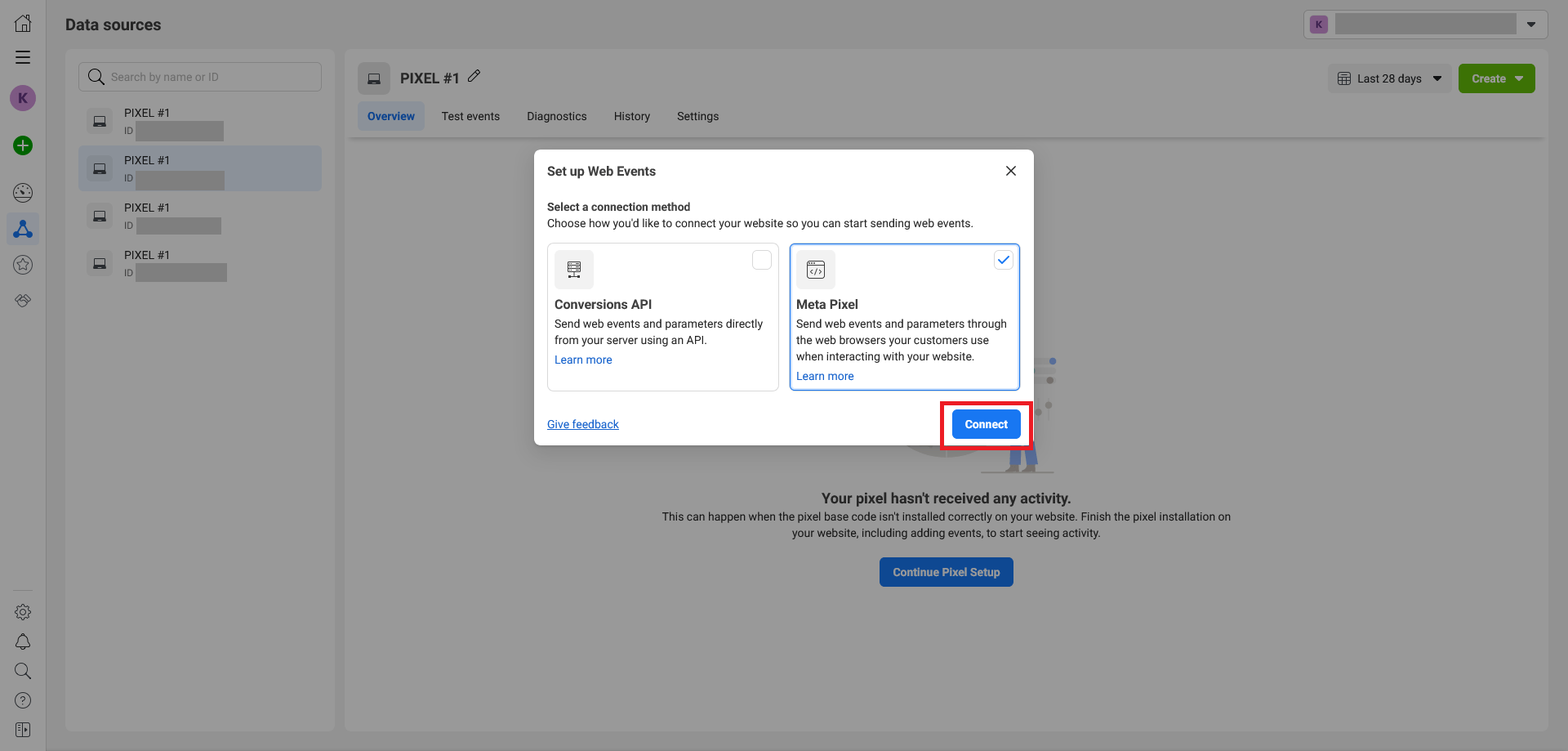This screenshot has height=751, width=1568.
Task: Open the Overview dashboard speedometer icon
Action: 22,193
